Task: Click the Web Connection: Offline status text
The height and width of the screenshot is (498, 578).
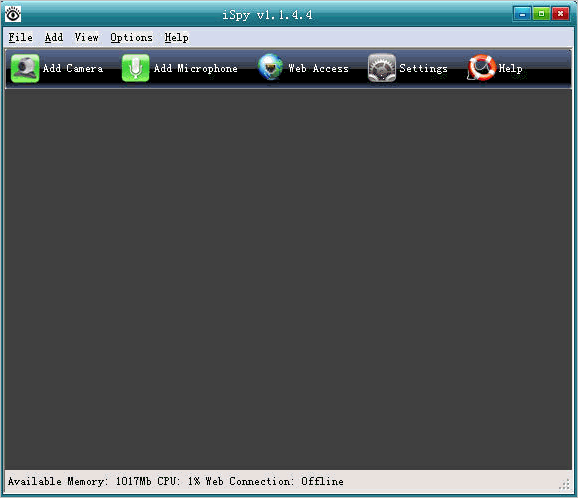Action: tap(275, 481)
